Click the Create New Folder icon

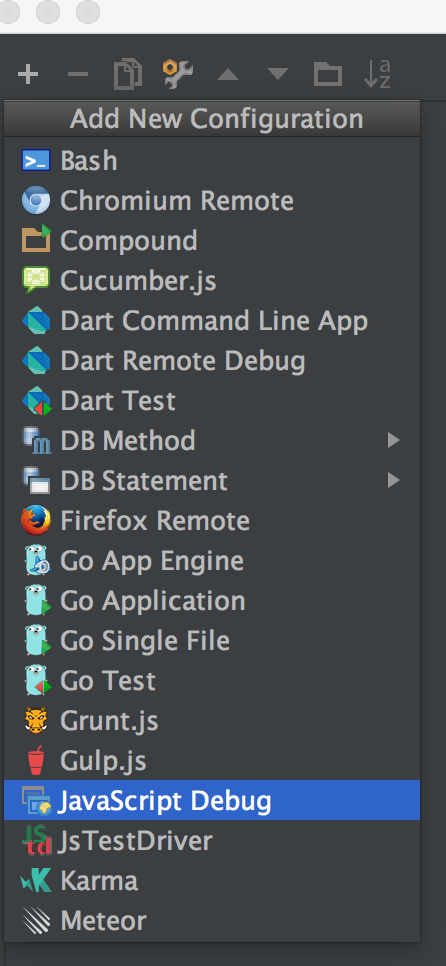pos(327,75)
